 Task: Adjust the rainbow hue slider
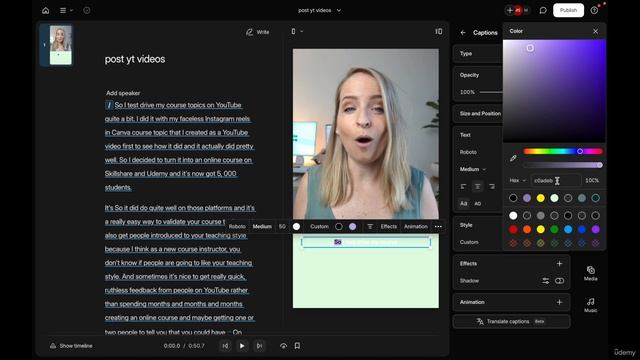(x=562, y=151)
